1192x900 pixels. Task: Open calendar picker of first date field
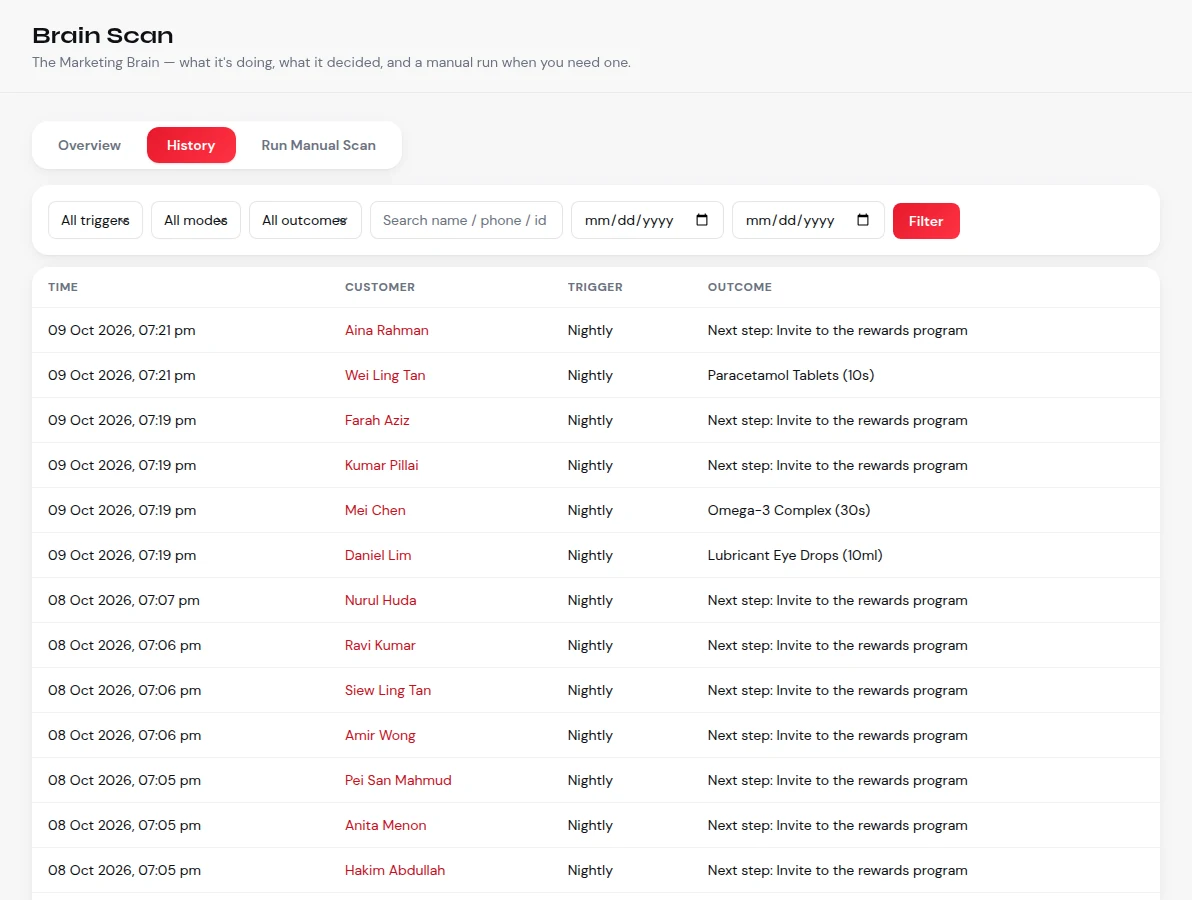tap(702, 220)
